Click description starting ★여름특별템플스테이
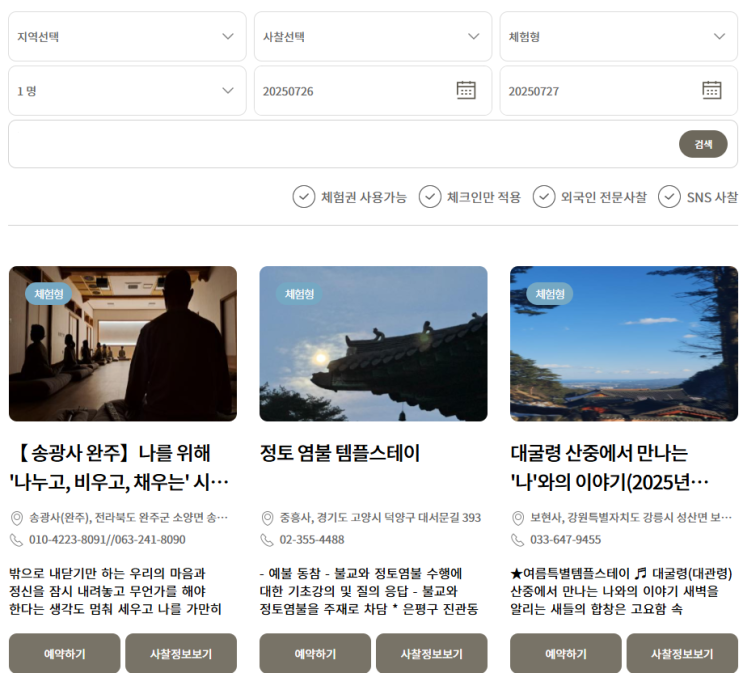This screenshot has width=743, height=673. (x=621, y=591)
